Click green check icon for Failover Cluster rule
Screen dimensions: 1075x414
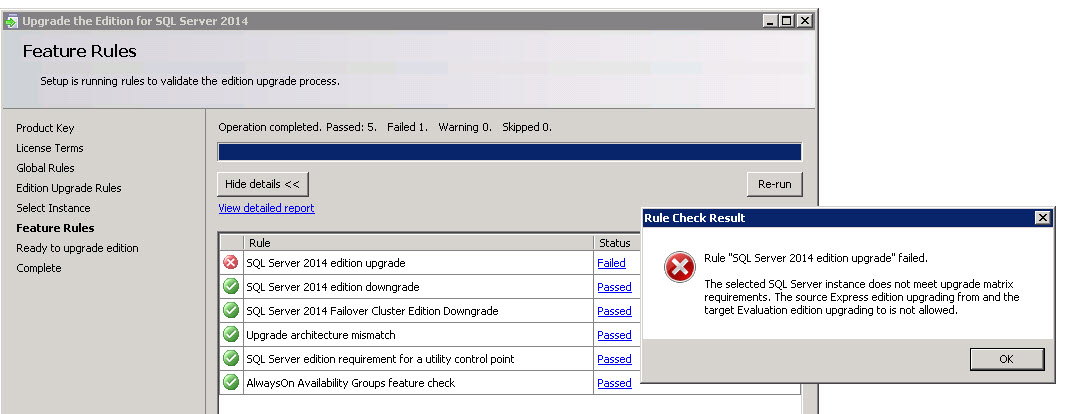coord(231,311)
